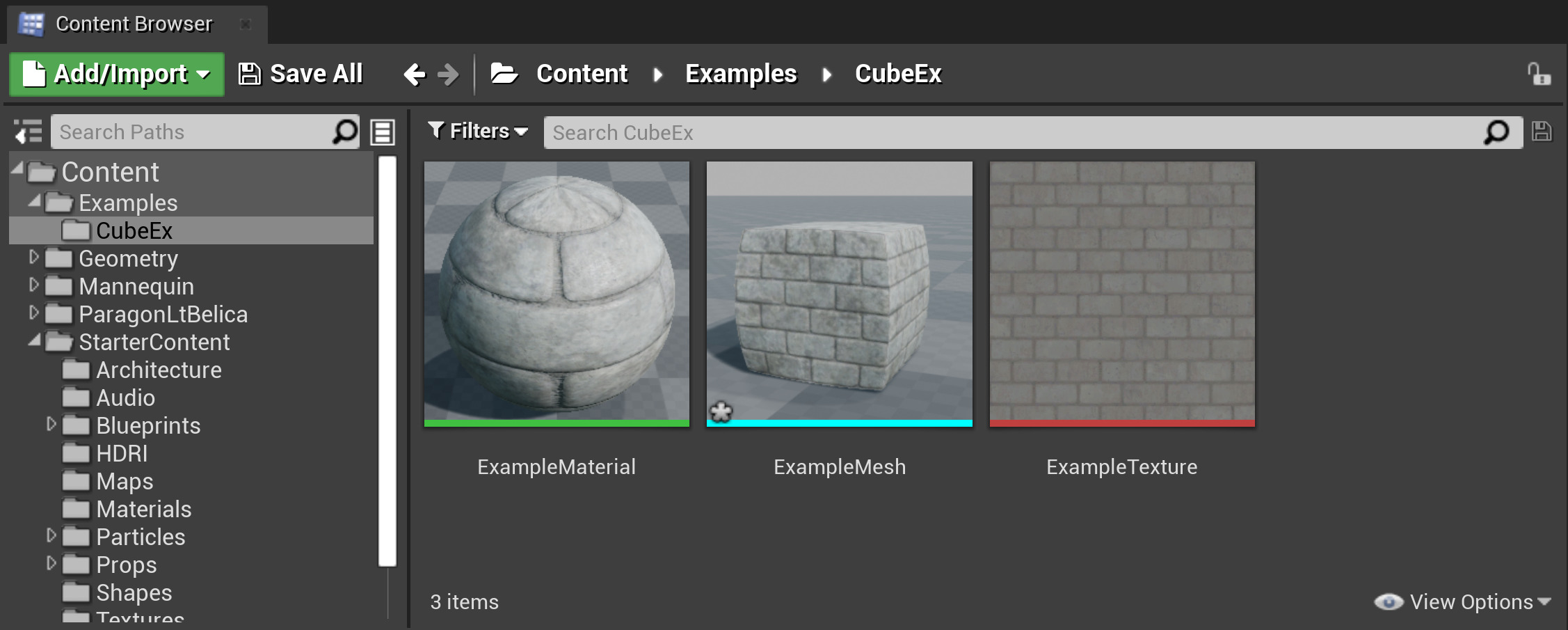The image size is (1568, 630).
Task: Navigate to Content breadcrumb
Action: click(582, 74)
